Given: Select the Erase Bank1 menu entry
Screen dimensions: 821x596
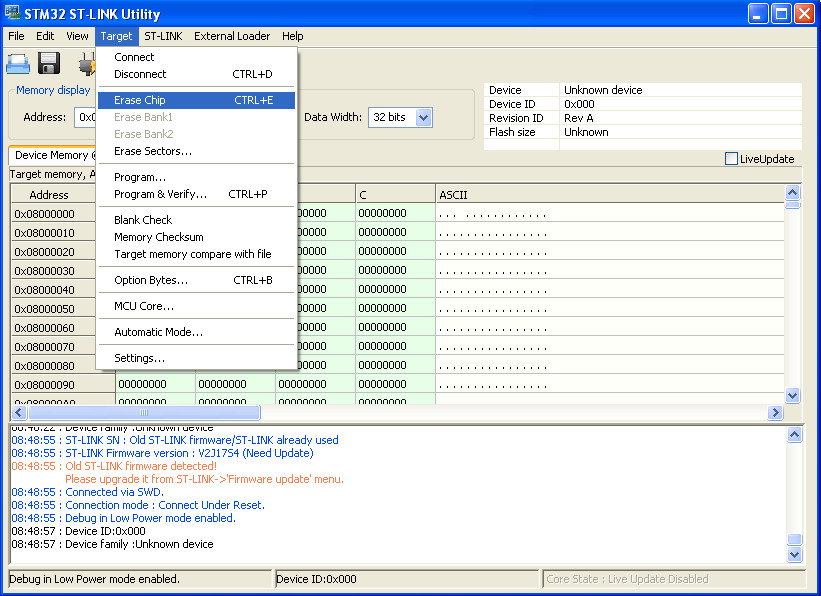Looking at the screenshot, I should (x=196, y=117).
